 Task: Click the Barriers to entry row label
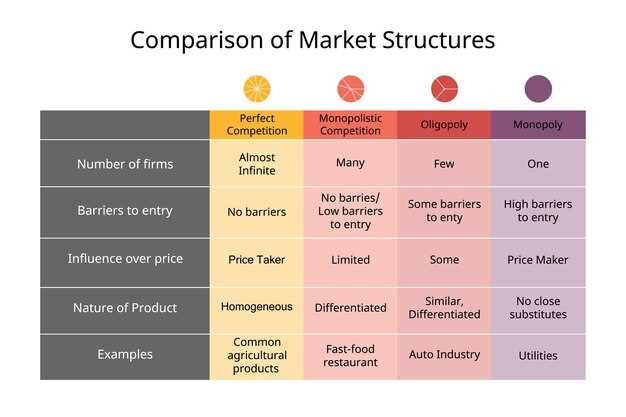tap(125, 211)
